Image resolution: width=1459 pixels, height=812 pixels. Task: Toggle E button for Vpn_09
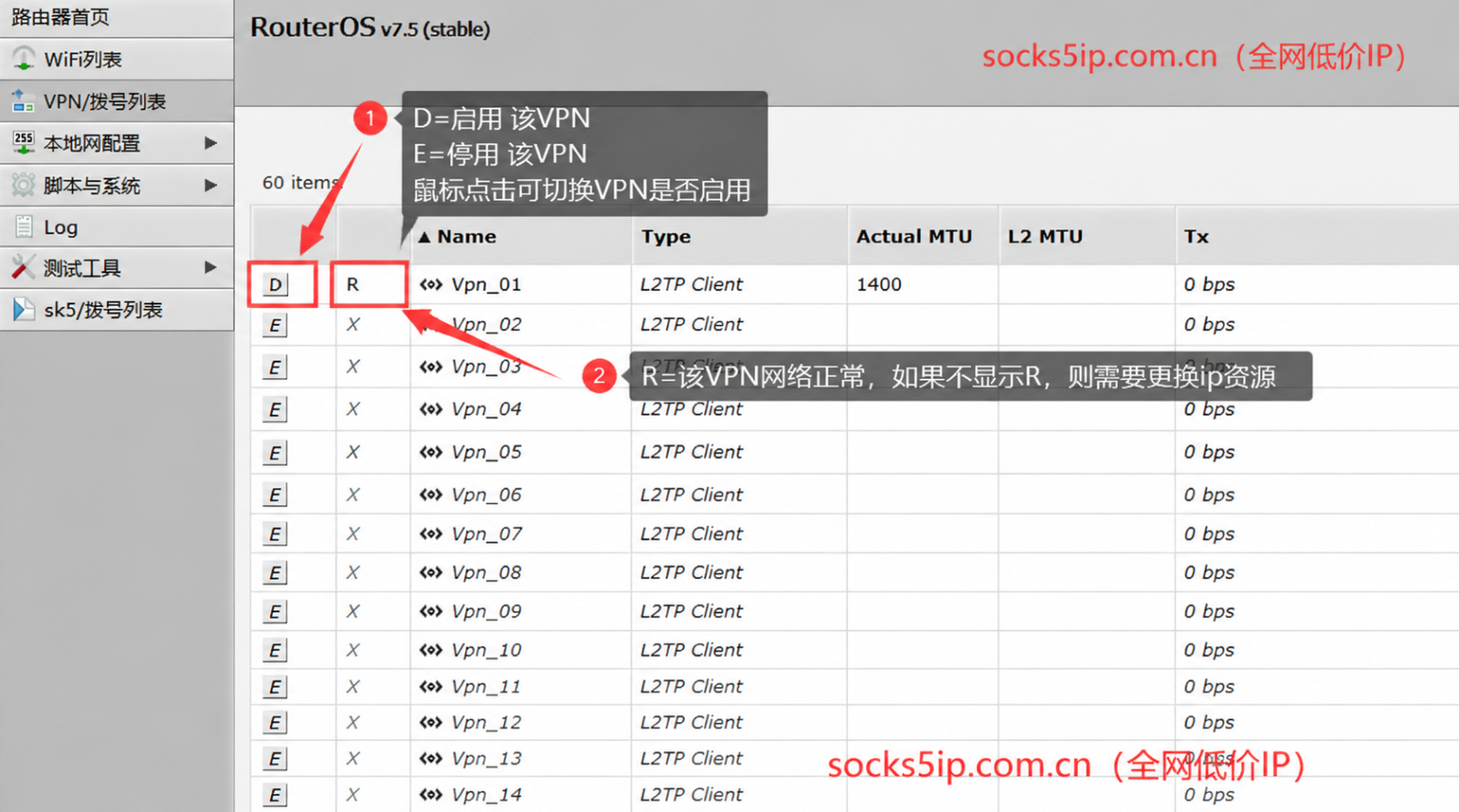274,612
